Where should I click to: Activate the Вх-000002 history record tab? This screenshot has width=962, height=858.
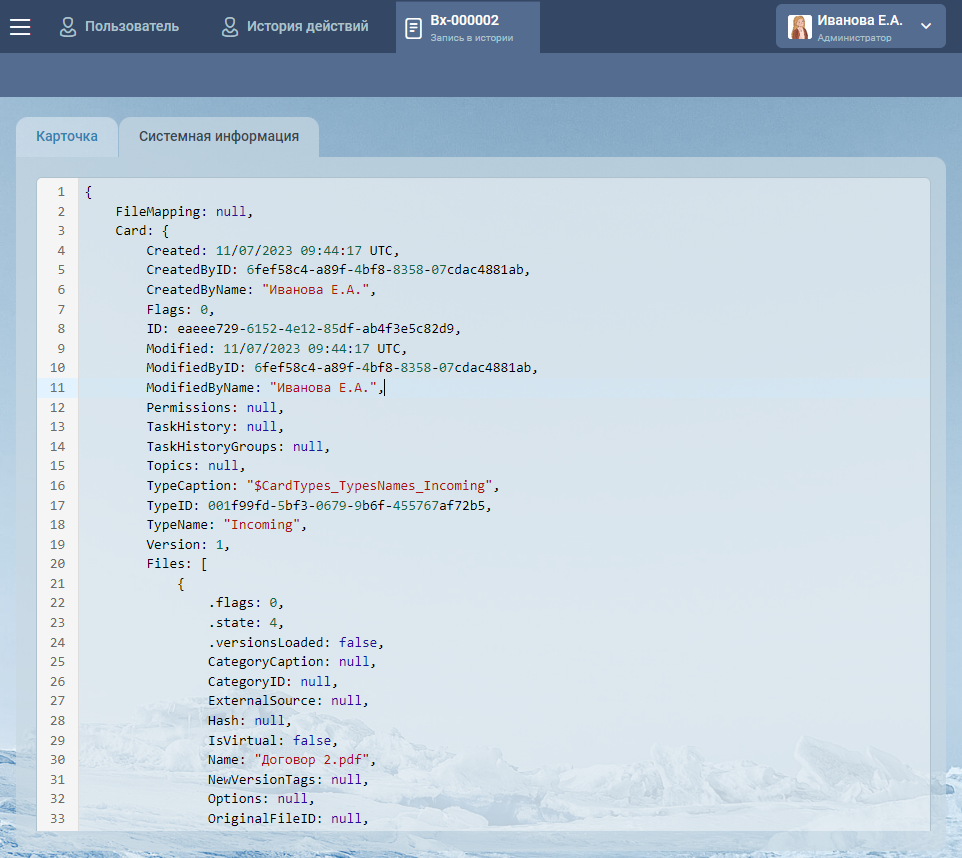(x=471, y=27)
